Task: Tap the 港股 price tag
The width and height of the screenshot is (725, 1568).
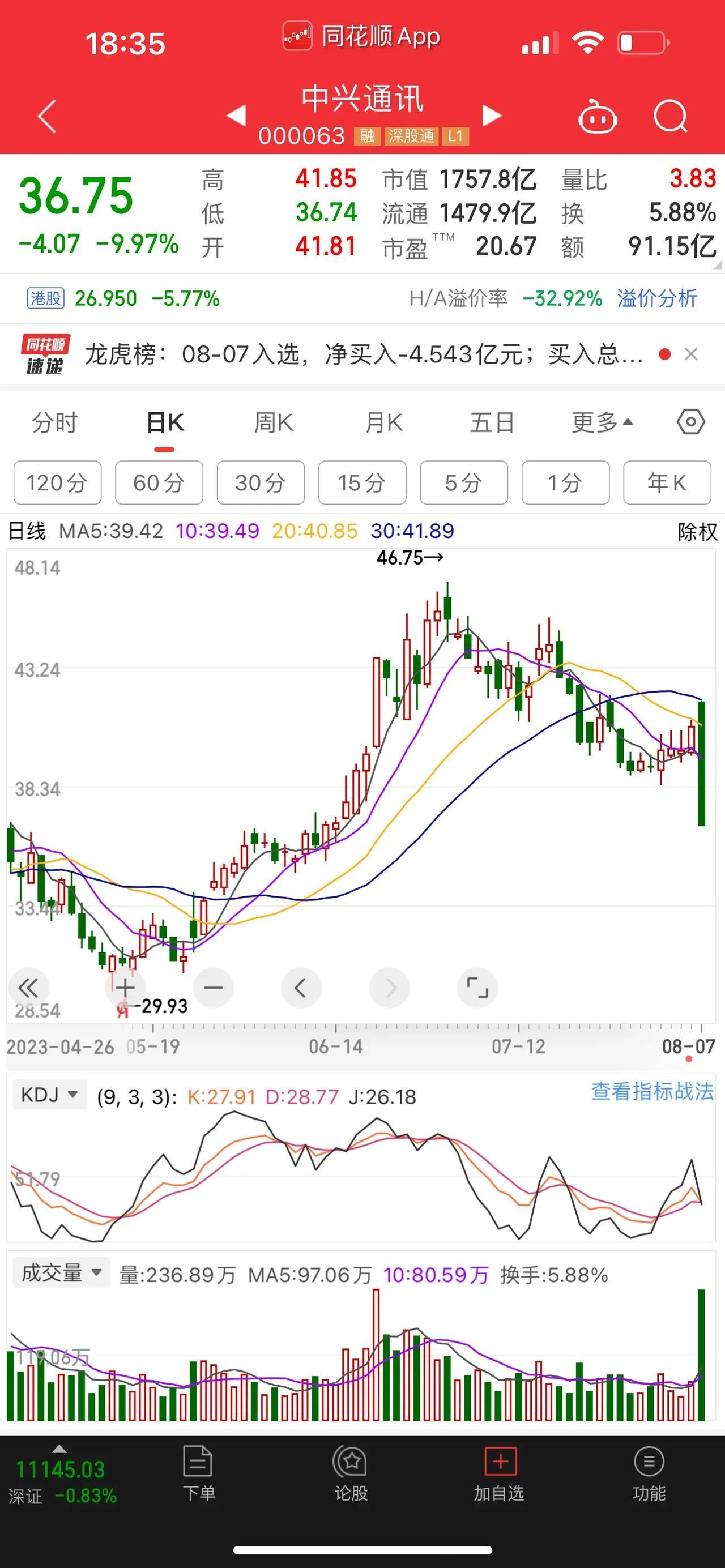Action: [x=46, y=298]
